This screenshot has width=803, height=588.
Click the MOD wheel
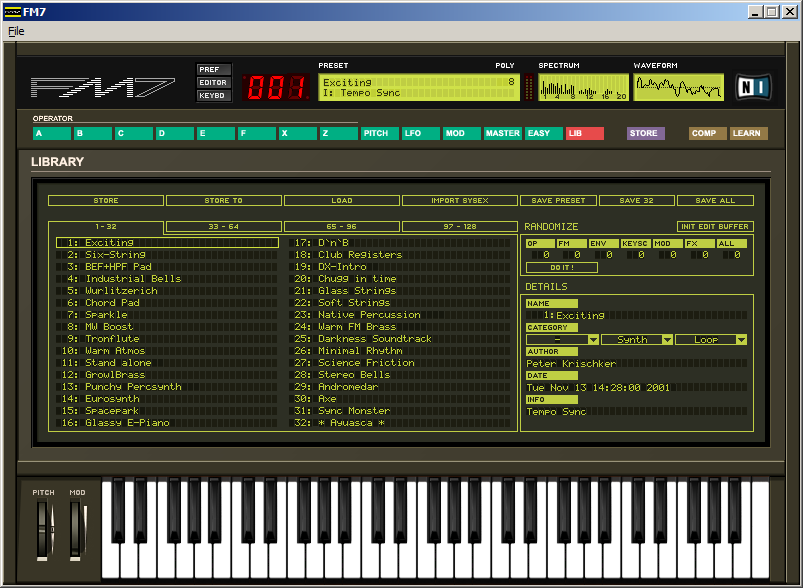coord(77,530)
